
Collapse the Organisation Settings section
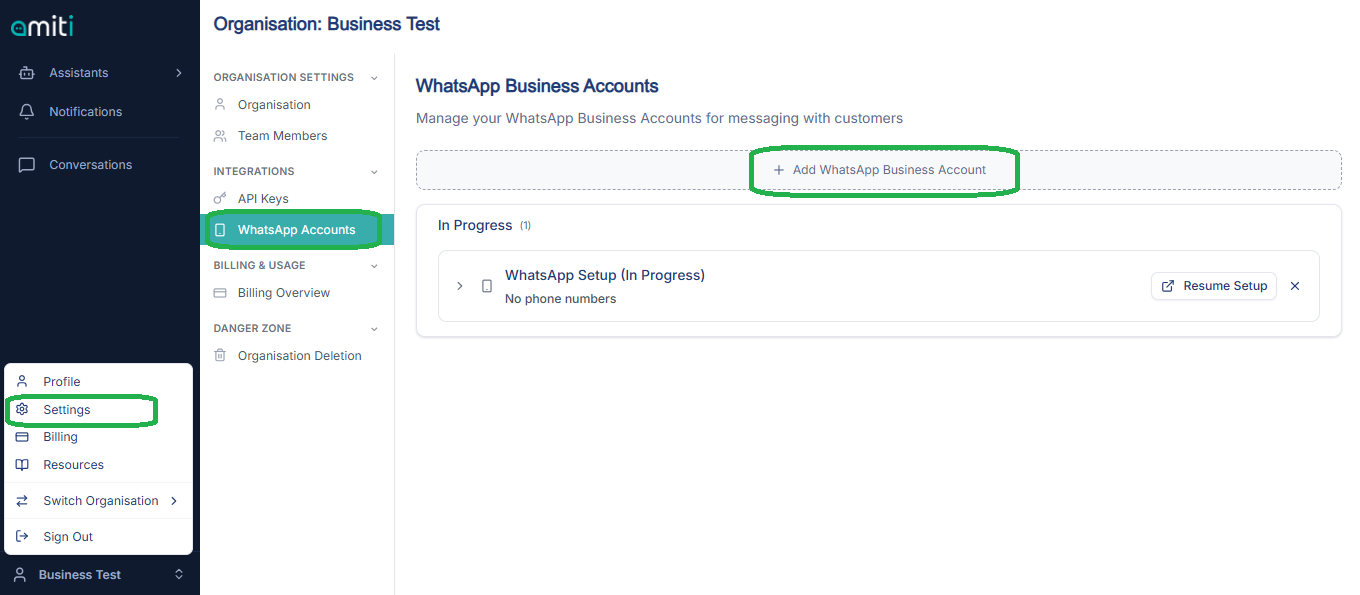click(x=374, y=78)
